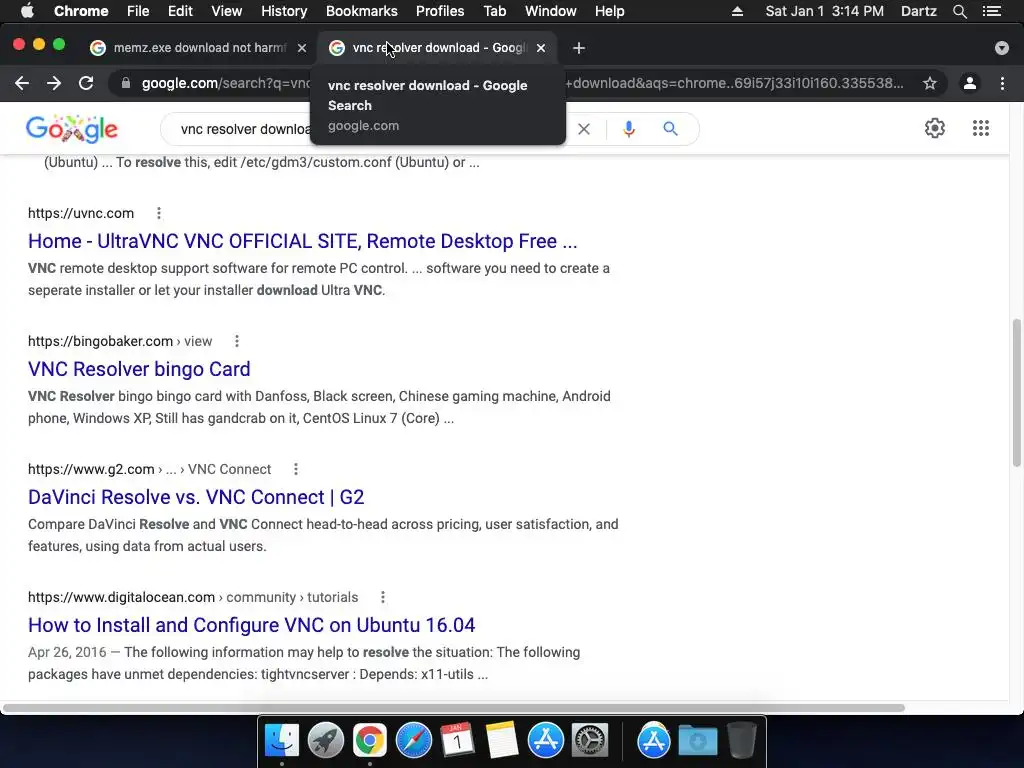Close the vnc resolver download tab

[x=541, y=48]
